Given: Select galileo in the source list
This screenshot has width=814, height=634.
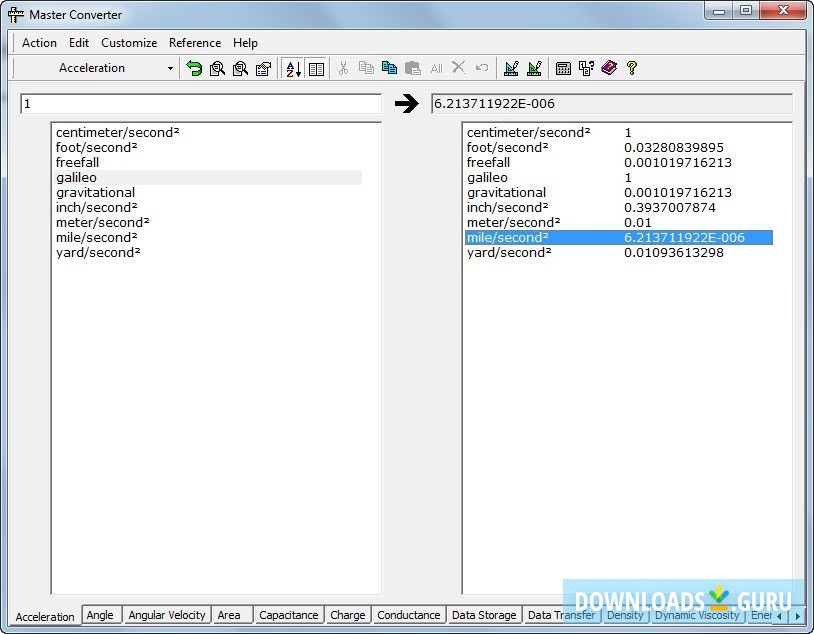Looking at the screenshot, I should (x=208, y=178).
